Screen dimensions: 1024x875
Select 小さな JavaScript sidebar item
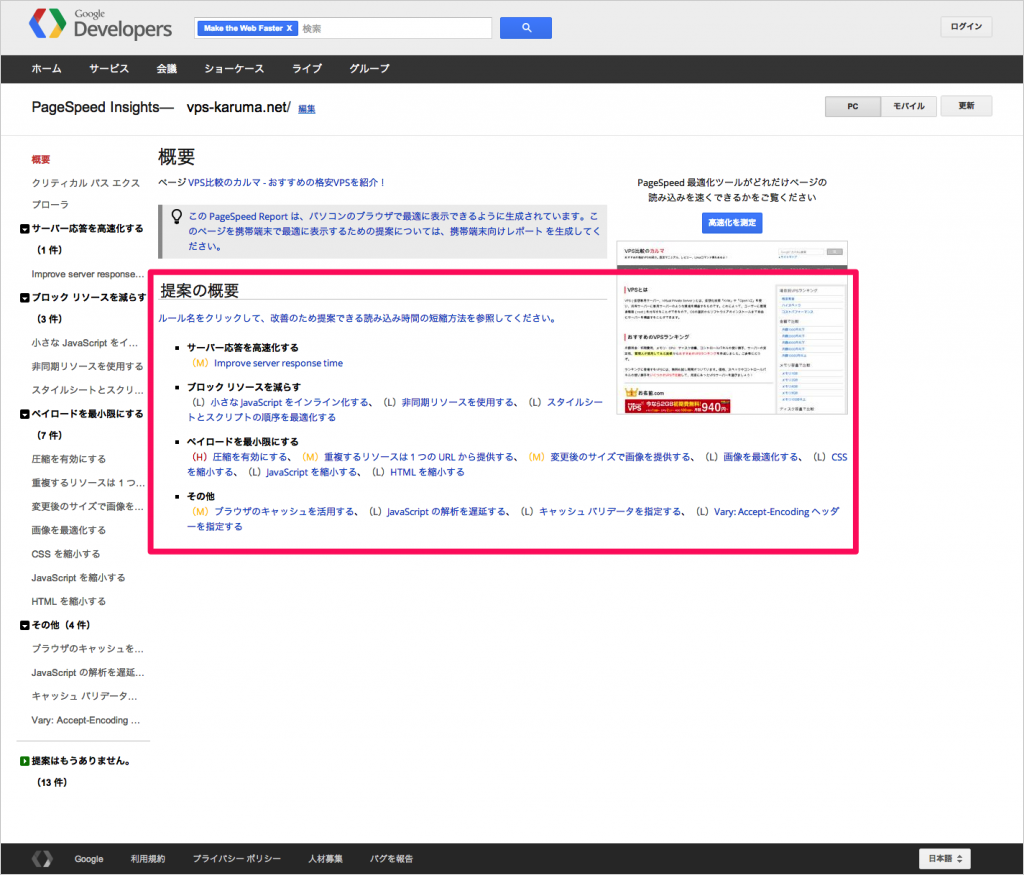click(85, 343)
